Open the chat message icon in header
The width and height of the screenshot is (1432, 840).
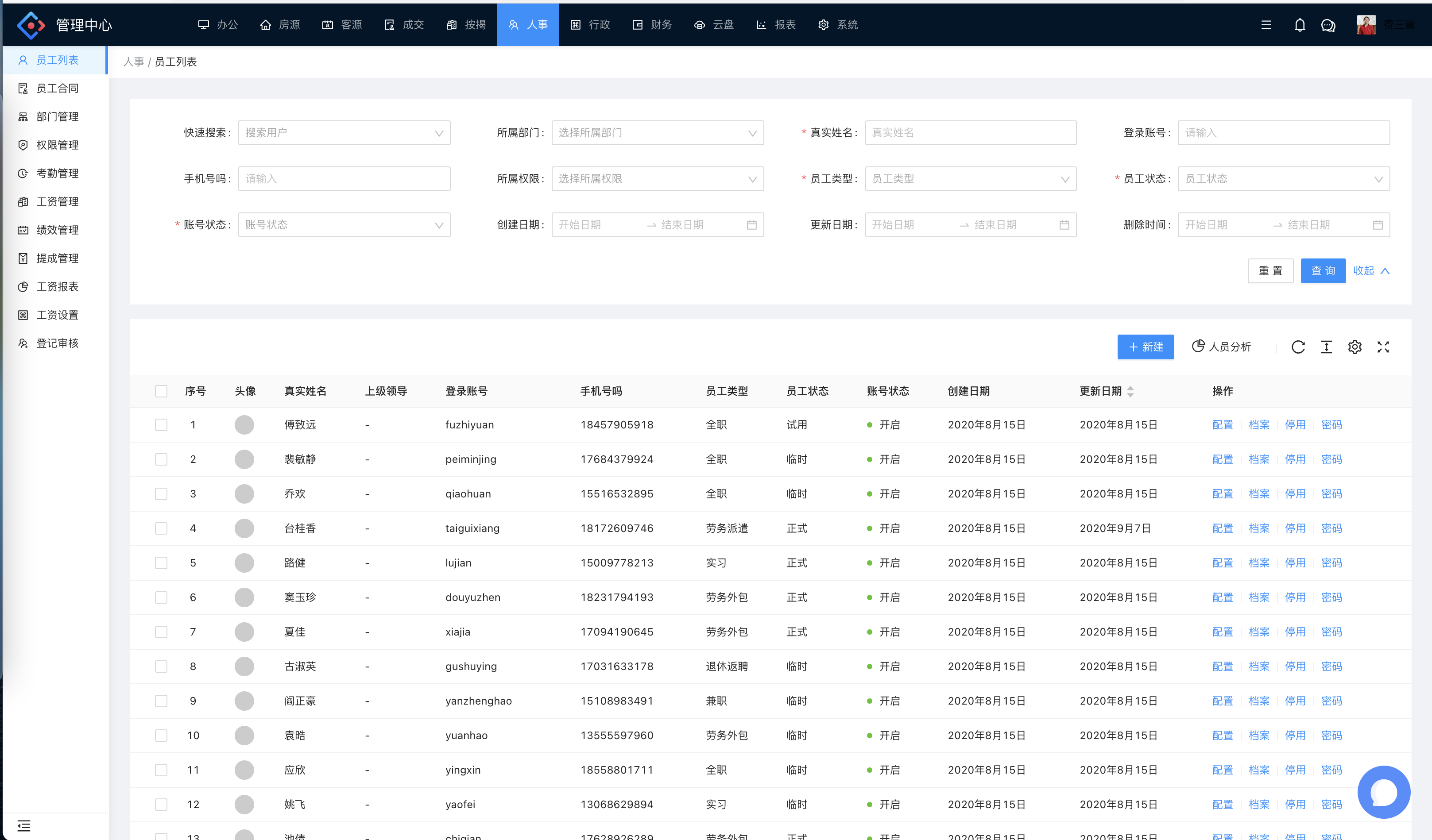1328,25
